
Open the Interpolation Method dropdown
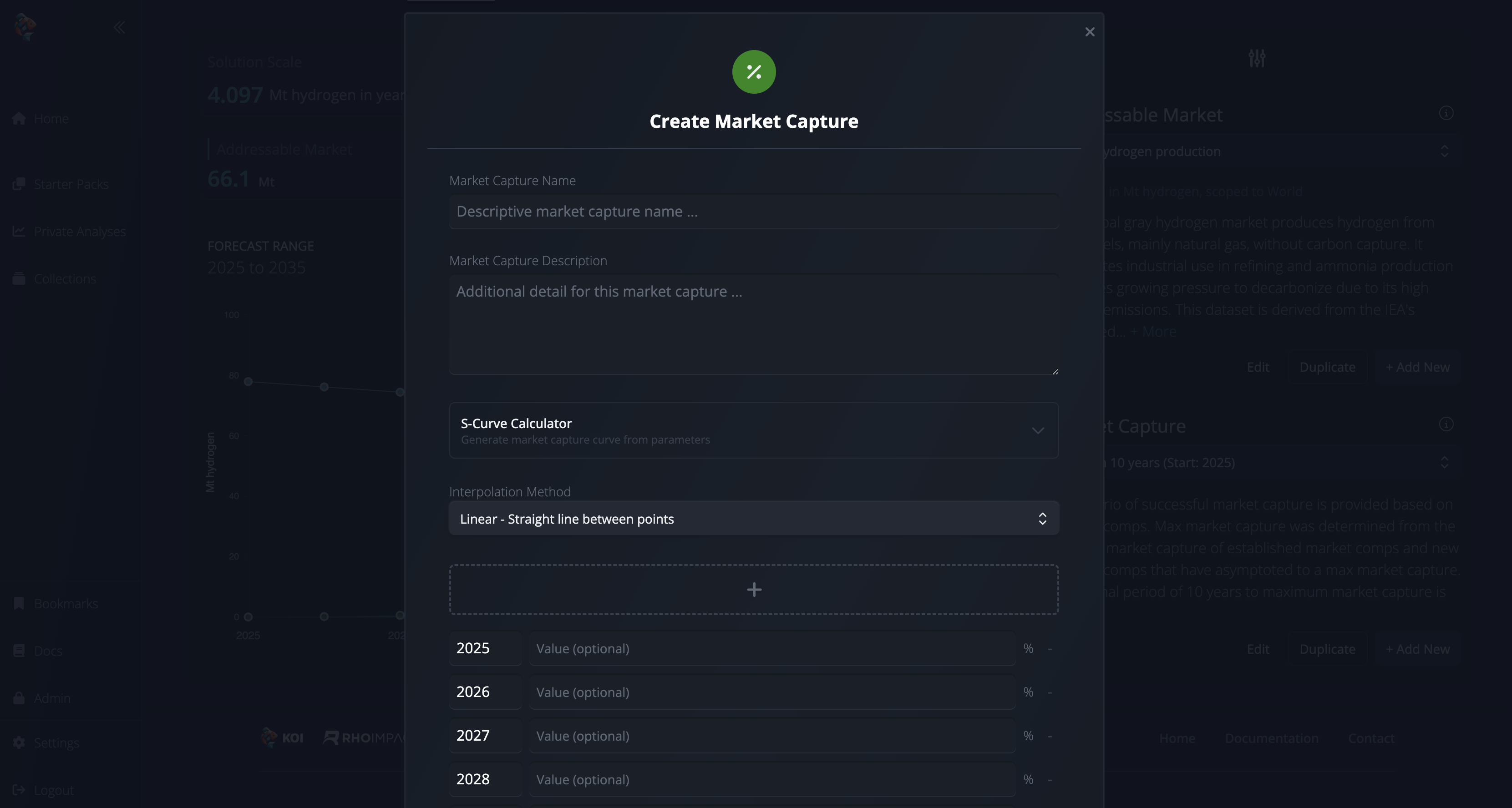pos(754,519)
